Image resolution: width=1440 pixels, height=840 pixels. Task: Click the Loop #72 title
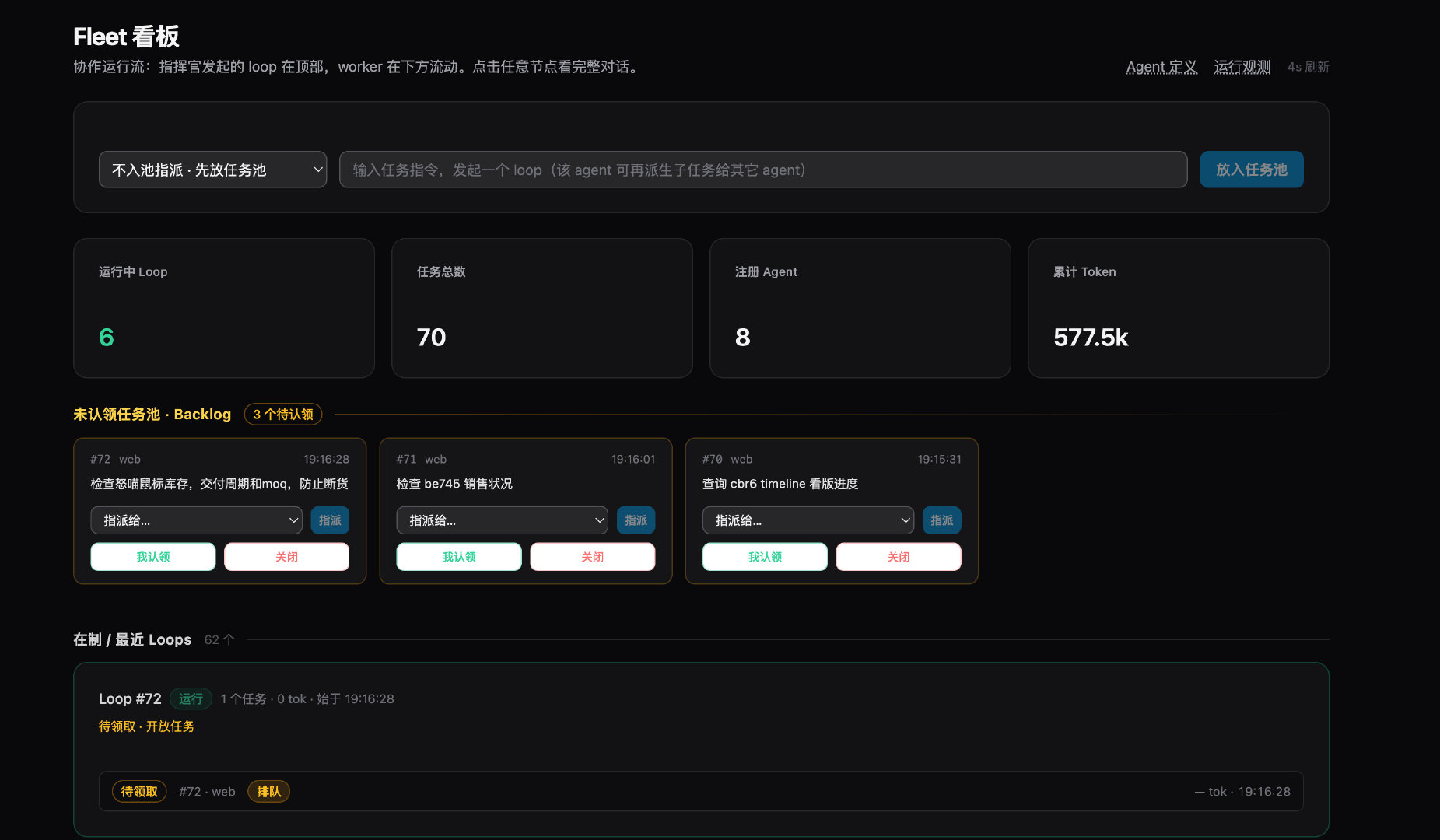pos(130,698)
